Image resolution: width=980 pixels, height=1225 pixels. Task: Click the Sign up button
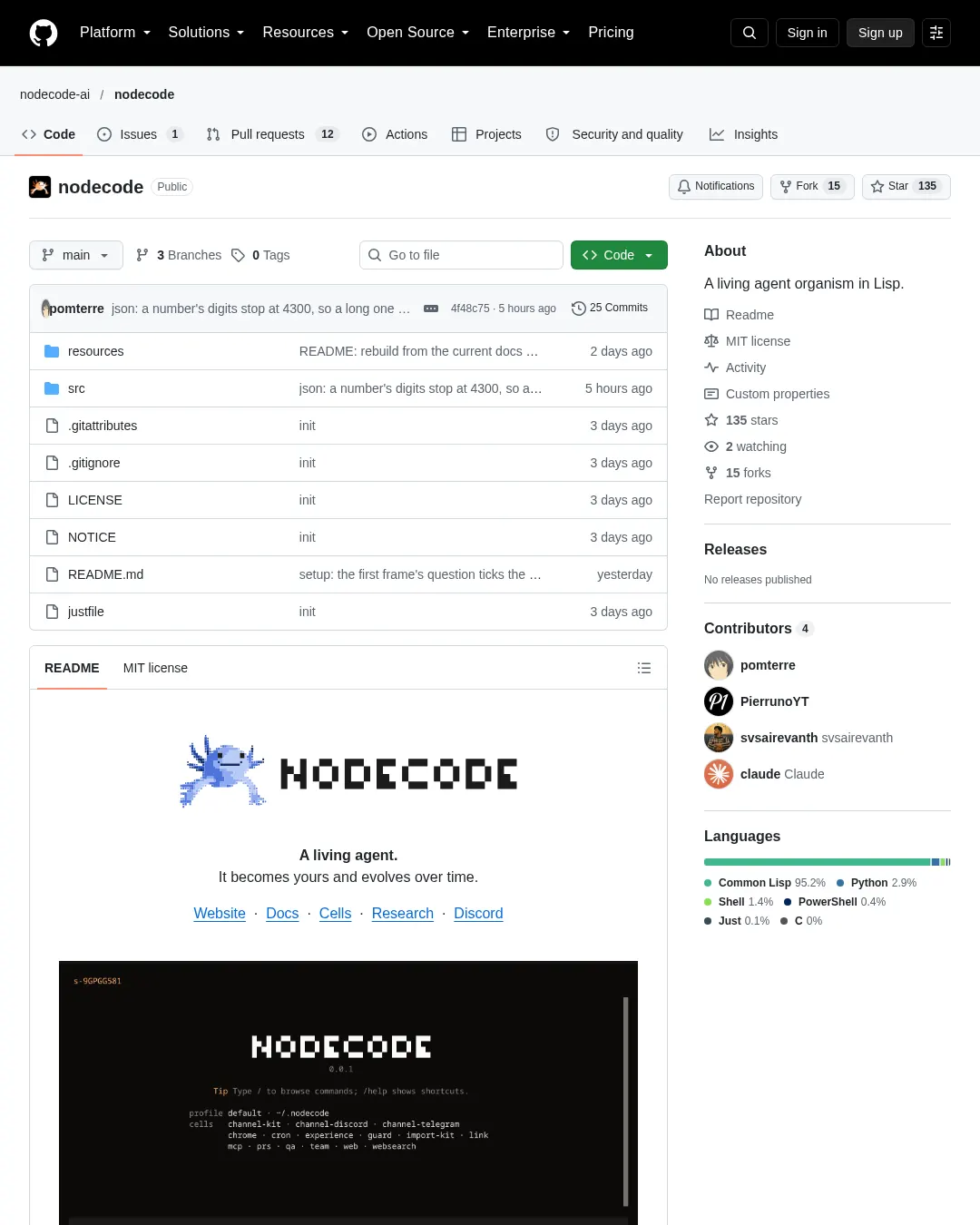(x=880, y=33)
